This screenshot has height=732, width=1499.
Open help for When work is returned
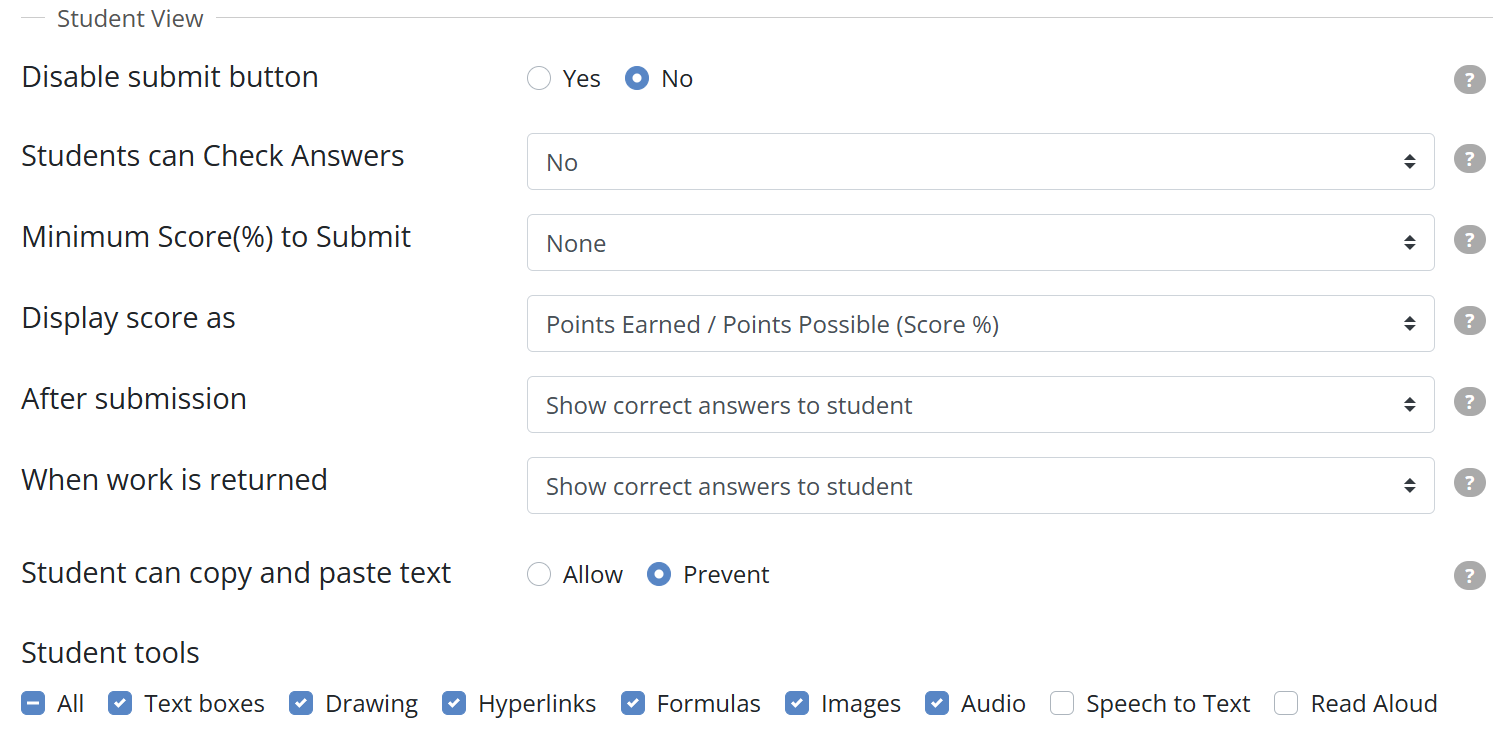(1469, 483)
